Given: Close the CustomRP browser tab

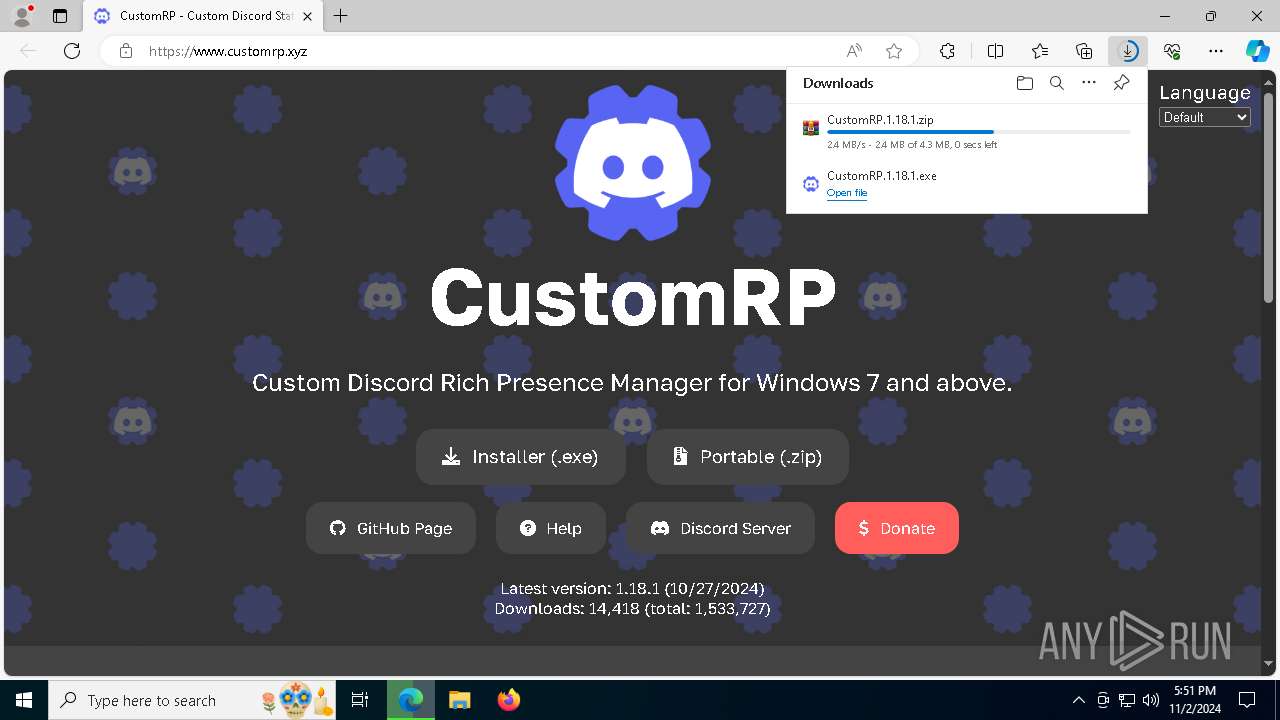Looking at the screenshot, I should click(306, 16).
